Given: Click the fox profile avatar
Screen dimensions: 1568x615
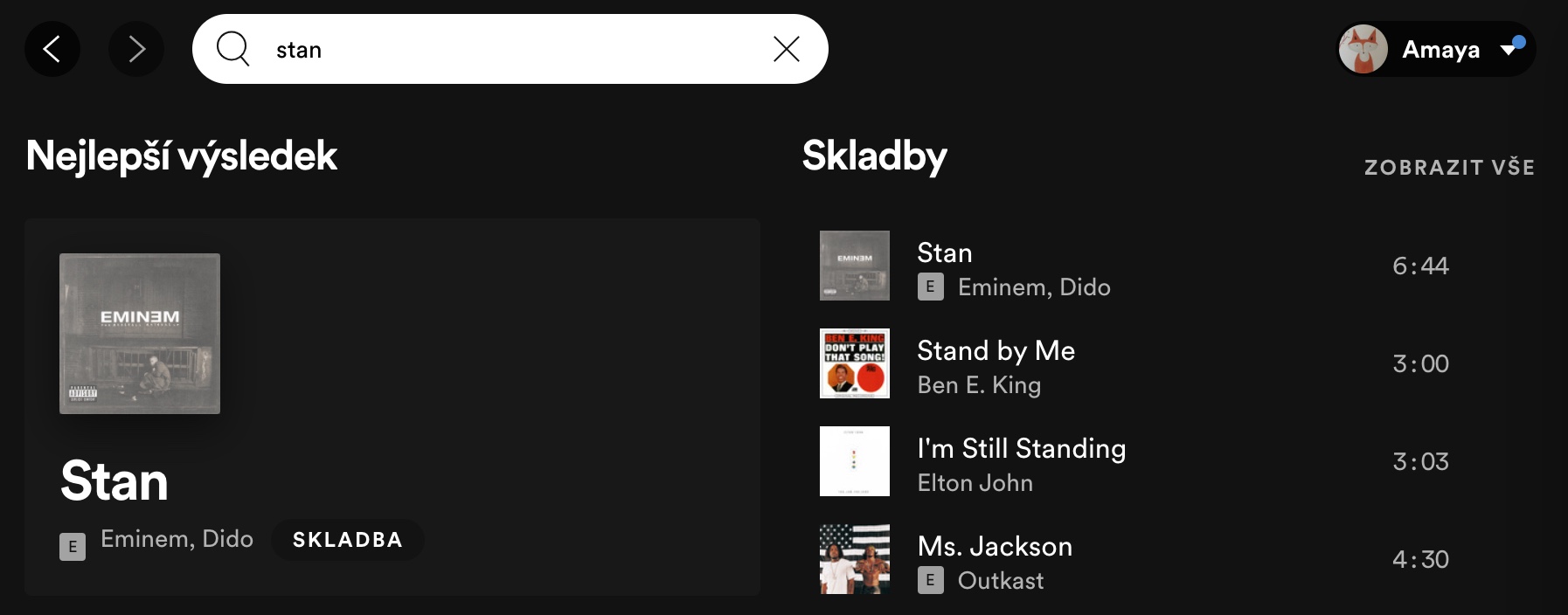Looking at the screenshot, I should coord(1363,49).
